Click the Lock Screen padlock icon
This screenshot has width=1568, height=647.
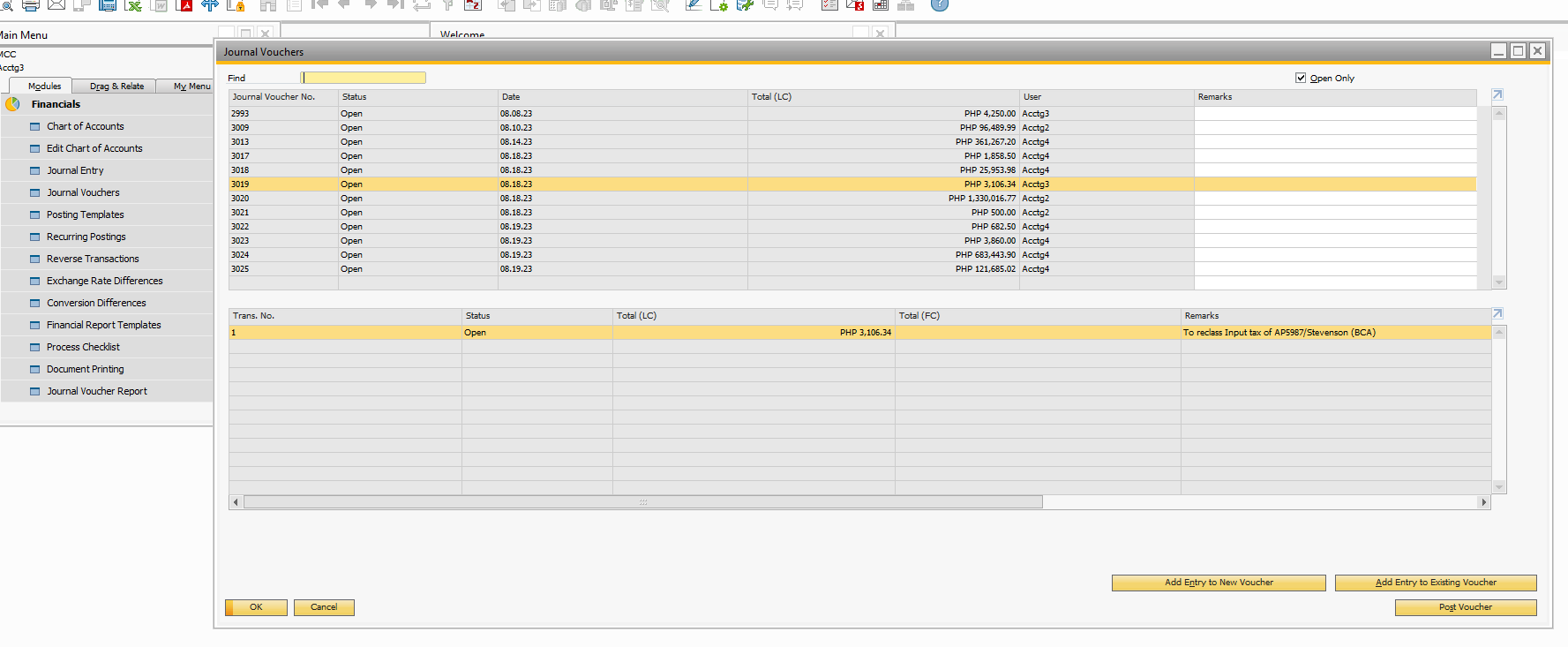[x=236, y=5]
